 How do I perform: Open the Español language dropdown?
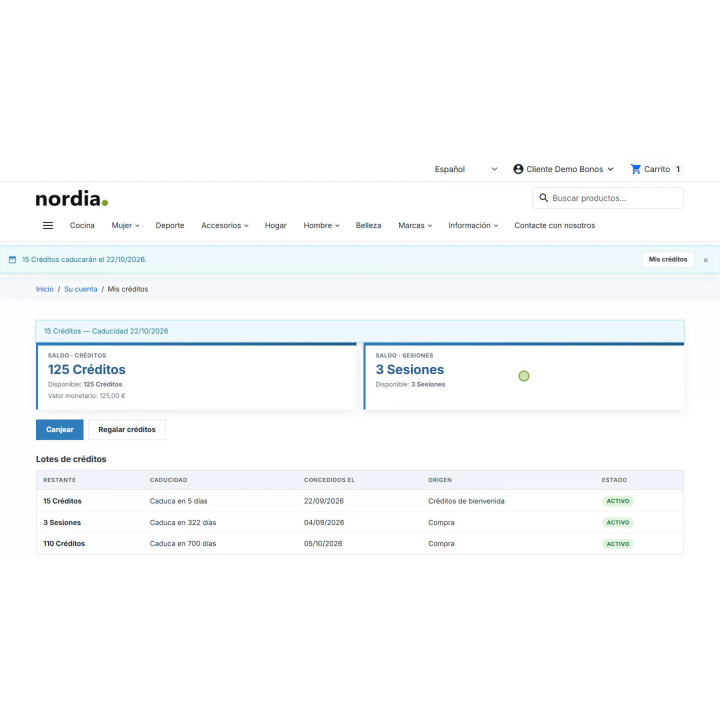(466, 169)
